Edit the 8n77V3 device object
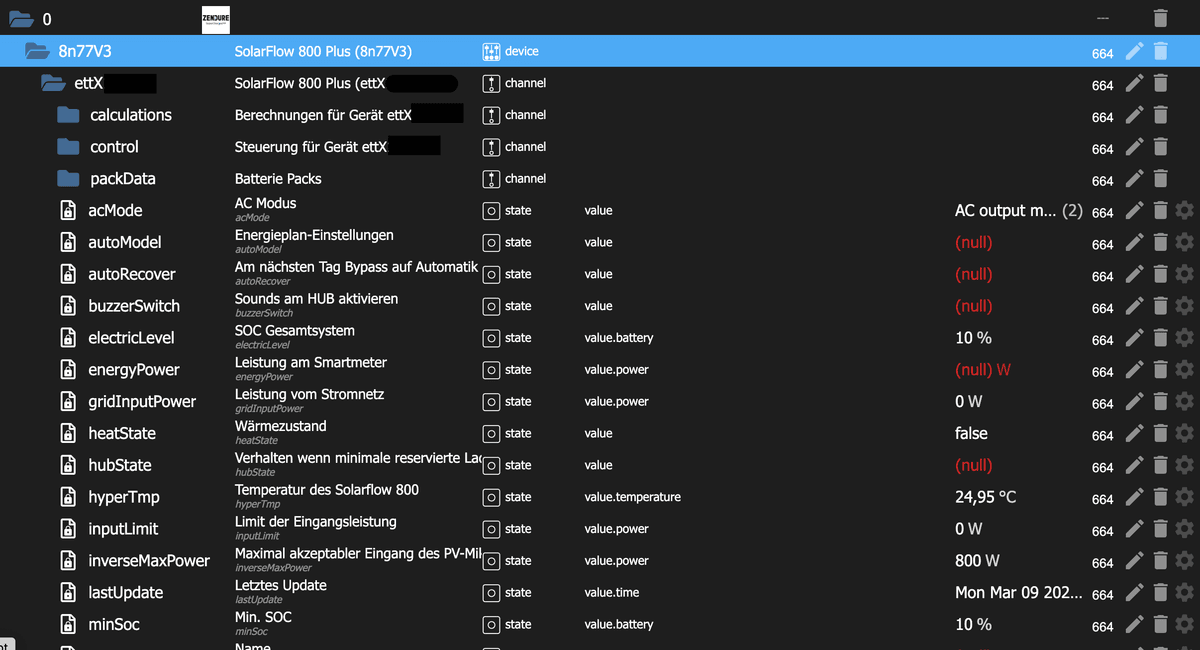Screen dimensions: 1200x650 click(1134, 51)
